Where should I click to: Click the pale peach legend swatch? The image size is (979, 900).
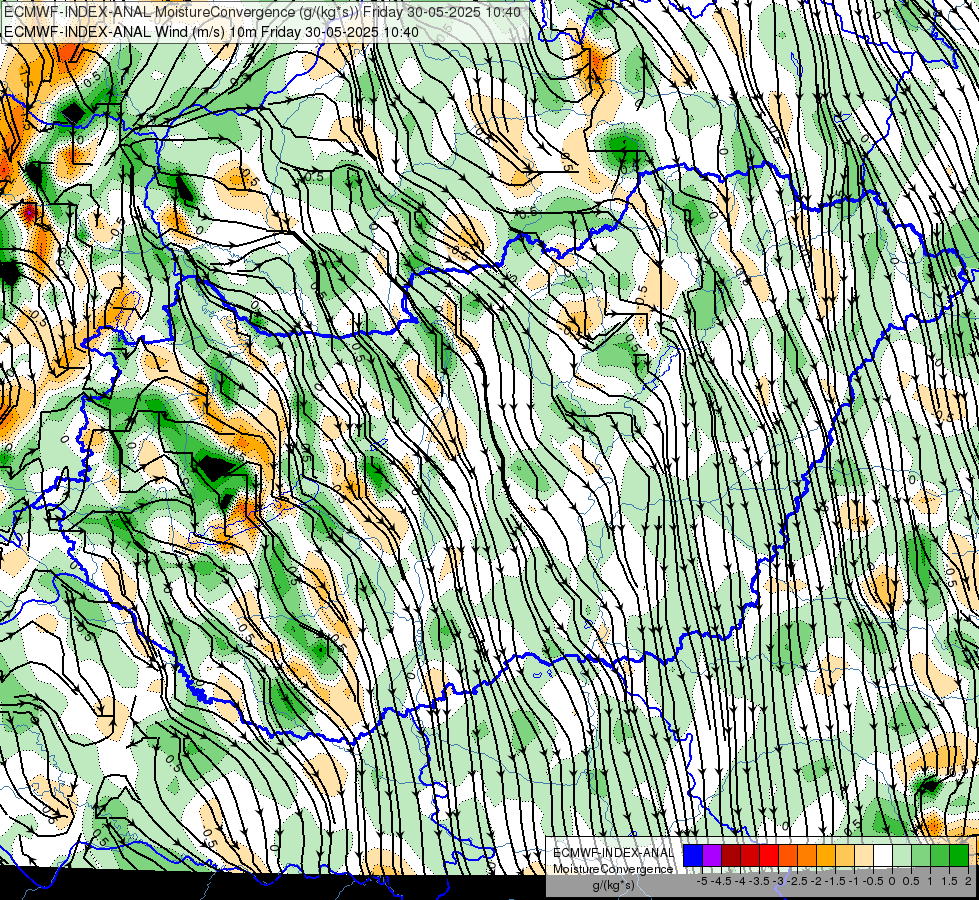[864, 855]
